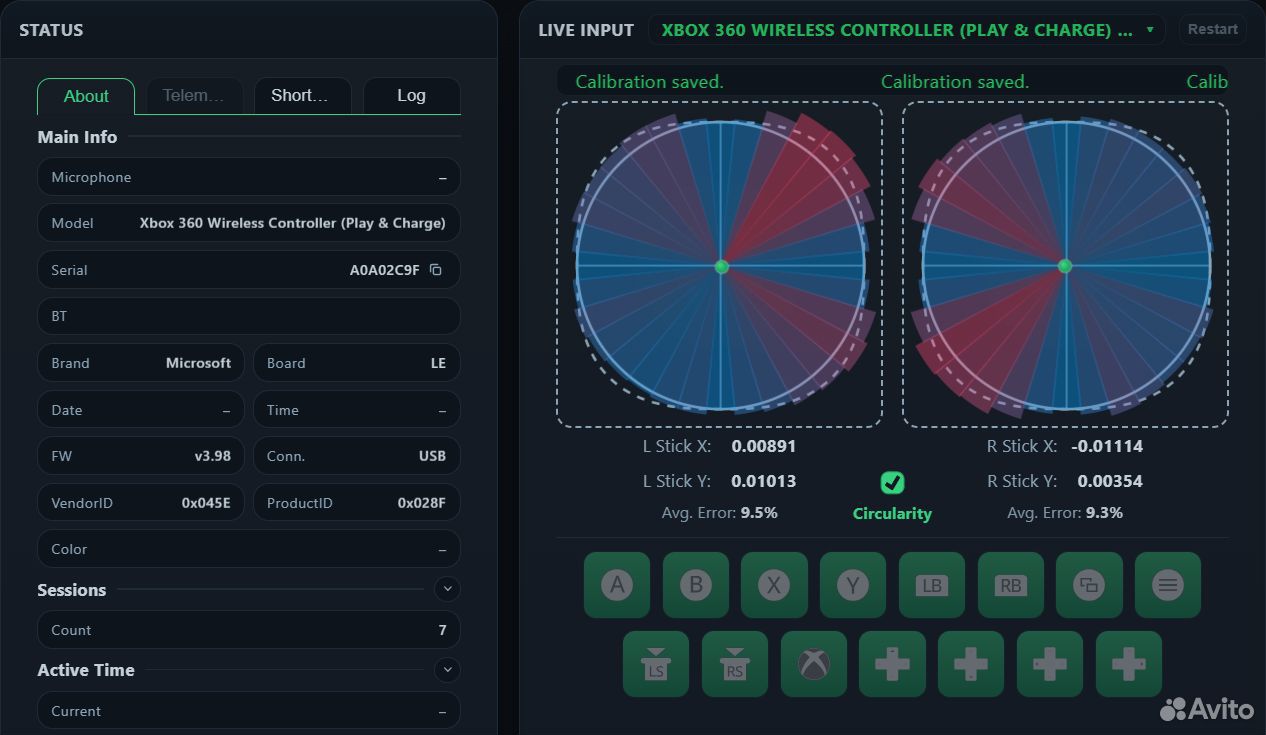Click the D-pad Right indicator
The height and width of the screenshot is (735, 1266).
1129,664
